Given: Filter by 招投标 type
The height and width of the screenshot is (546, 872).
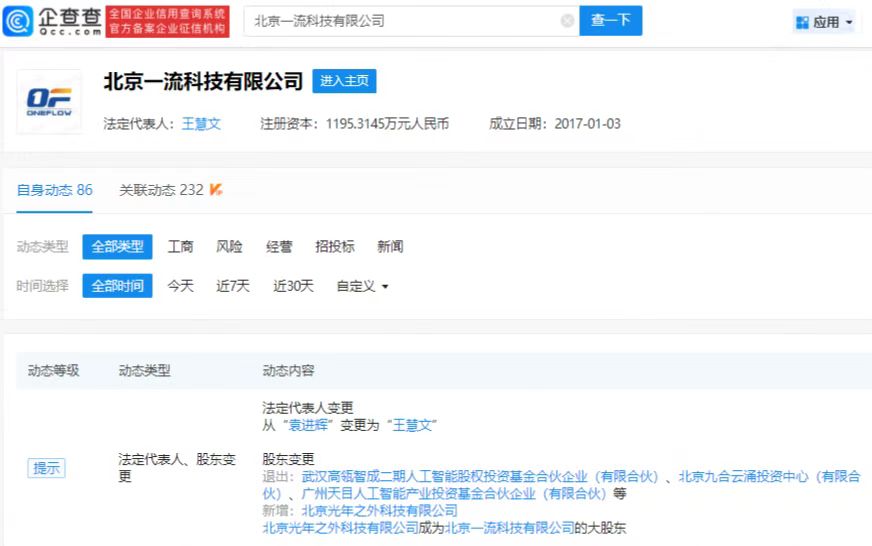Looking at the screenshot, I should click(x=335, y=247).
